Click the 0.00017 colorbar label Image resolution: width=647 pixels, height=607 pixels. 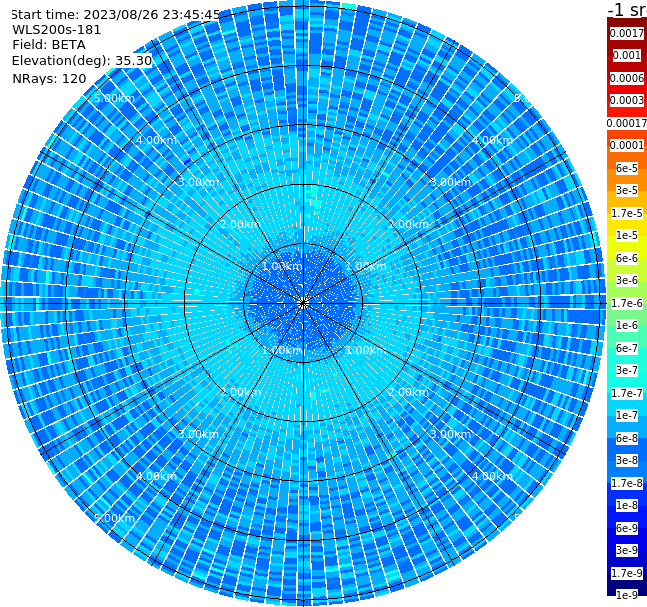627,123
